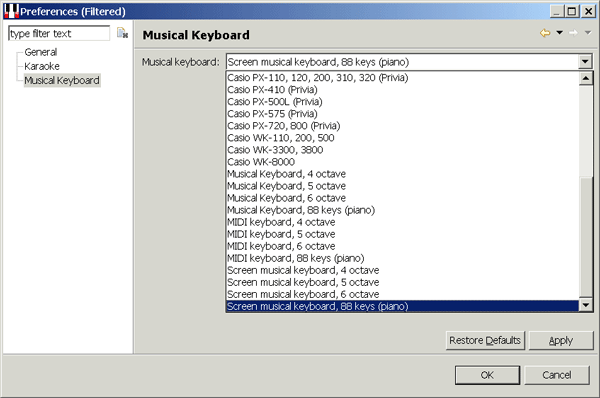Maximize the Preferences window

coord(572,11)
